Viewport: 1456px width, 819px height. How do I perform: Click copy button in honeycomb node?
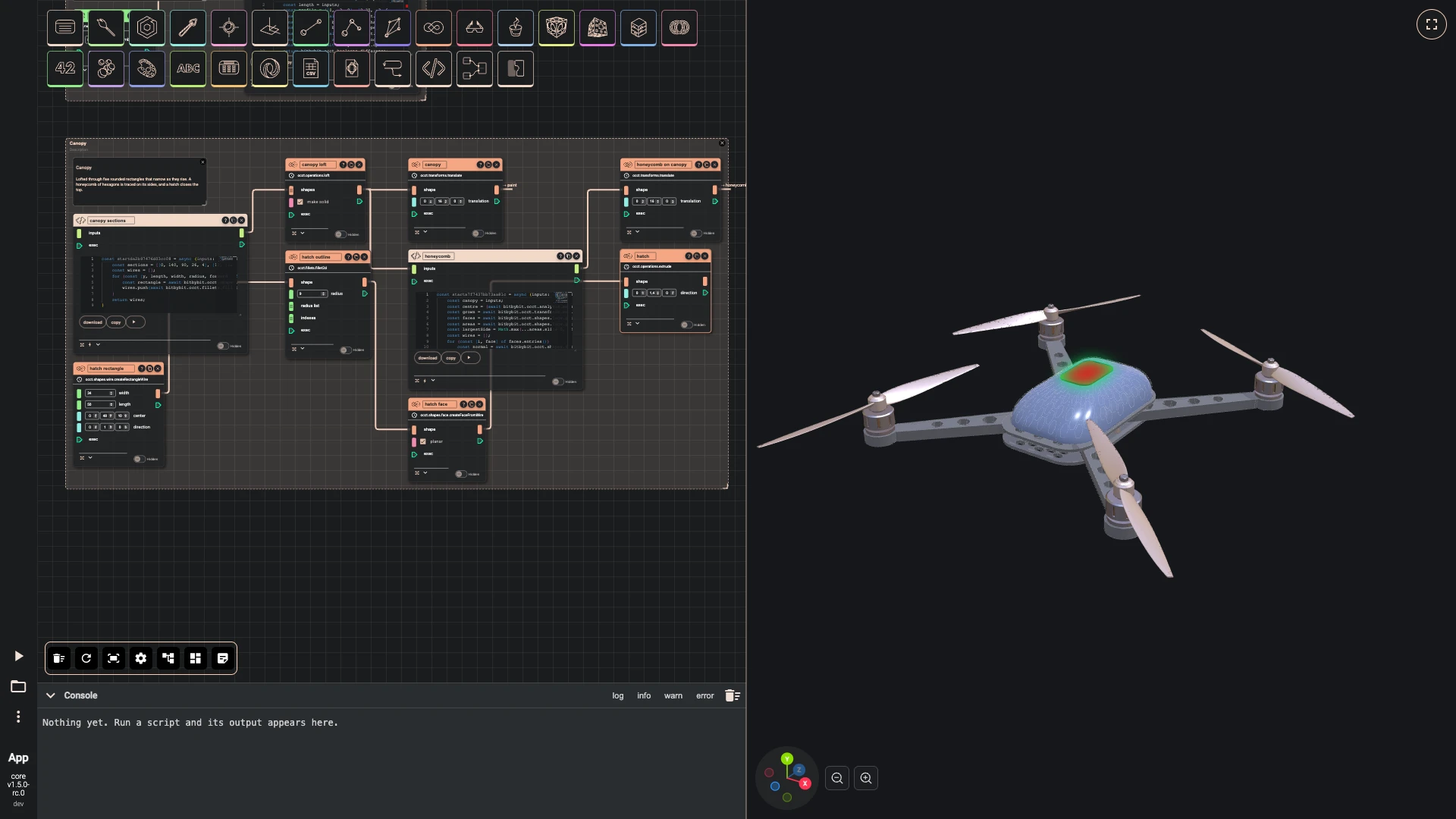coord(451,358)
